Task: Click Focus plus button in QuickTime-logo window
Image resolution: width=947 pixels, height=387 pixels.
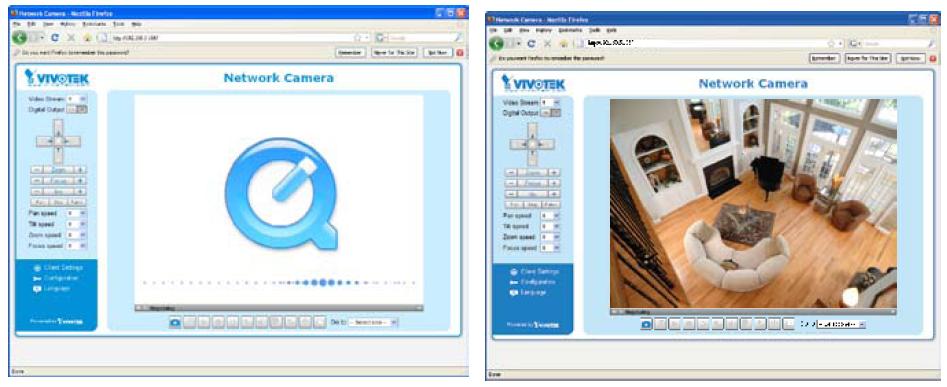Action: click(81, 181)
